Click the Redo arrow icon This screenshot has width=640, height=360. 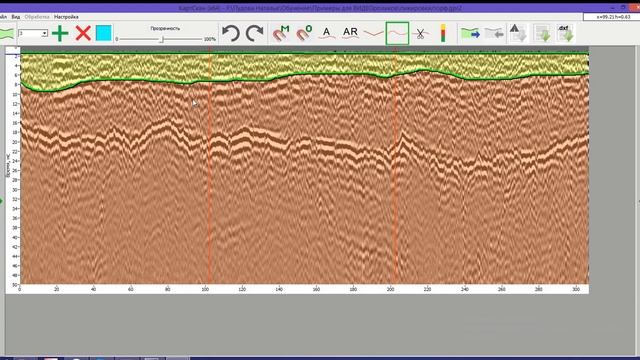pos(255,33)
